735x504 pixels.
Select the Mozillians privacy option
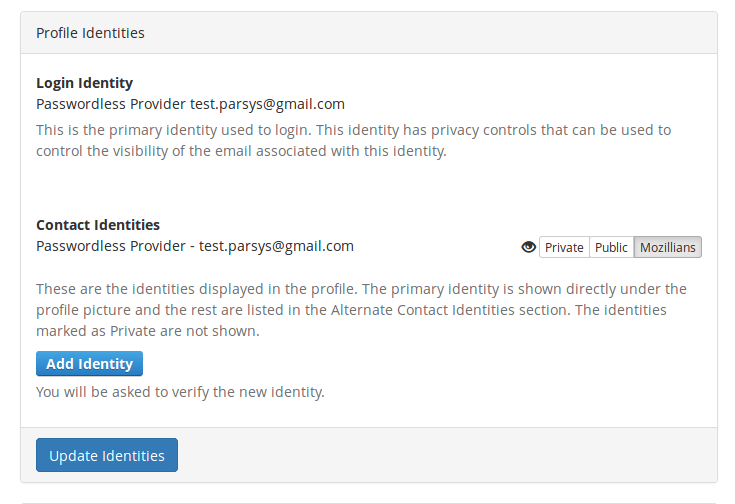coord(668,247)
